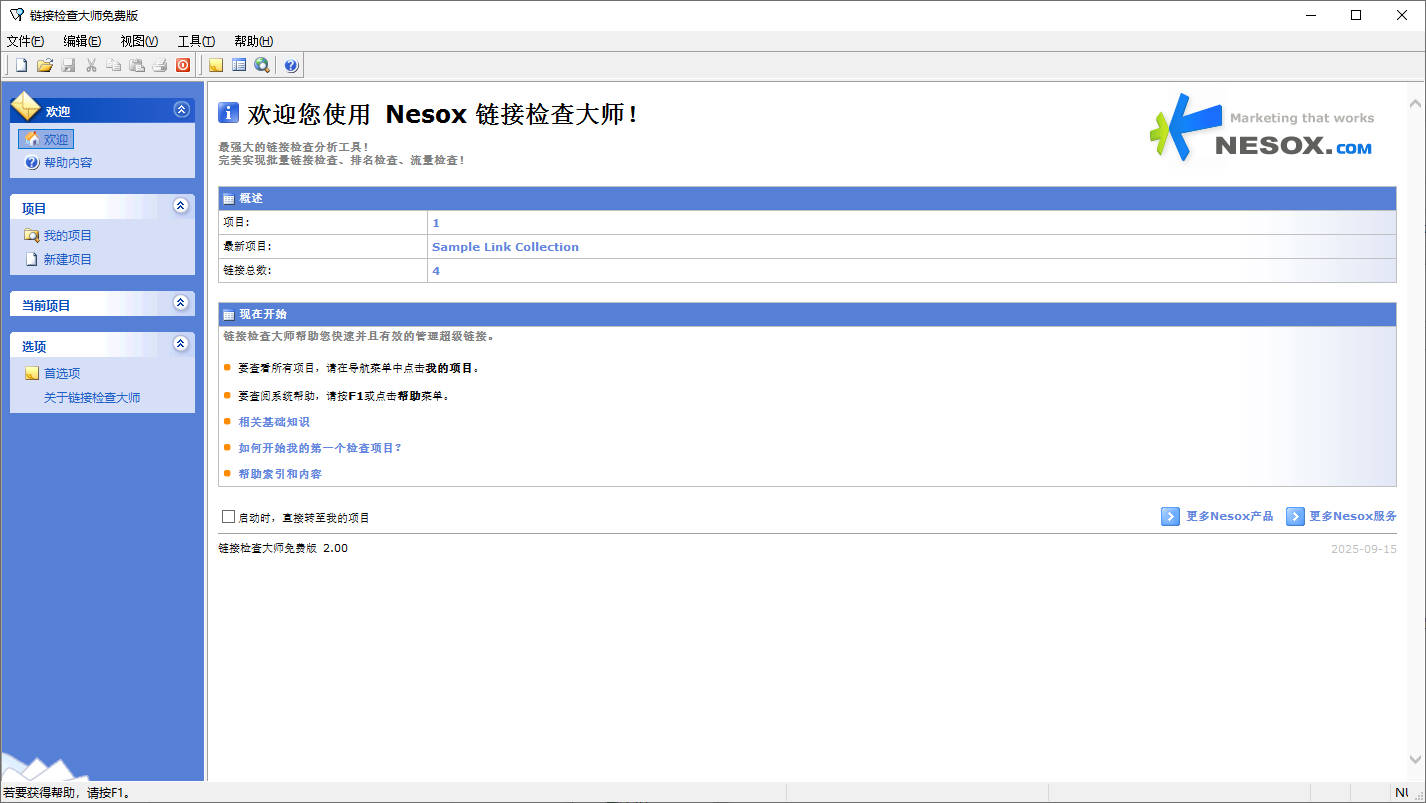1426x803 pixels.
Task: Collapse the 选项 sidebar panel
Action: (181, 344)
